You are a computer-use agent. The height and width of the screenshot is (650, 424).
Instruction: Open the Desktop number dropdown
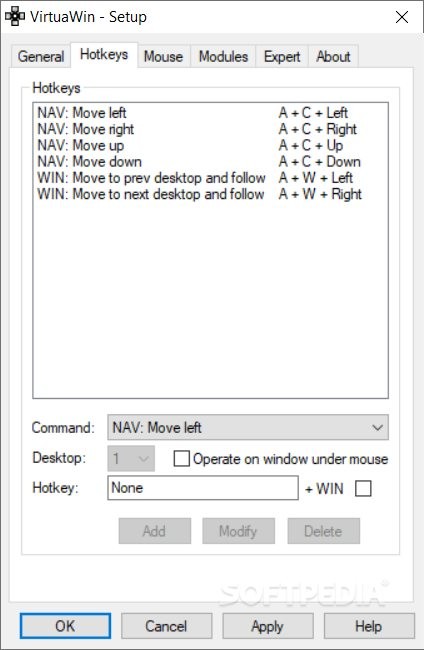click(x=131, y=458)
